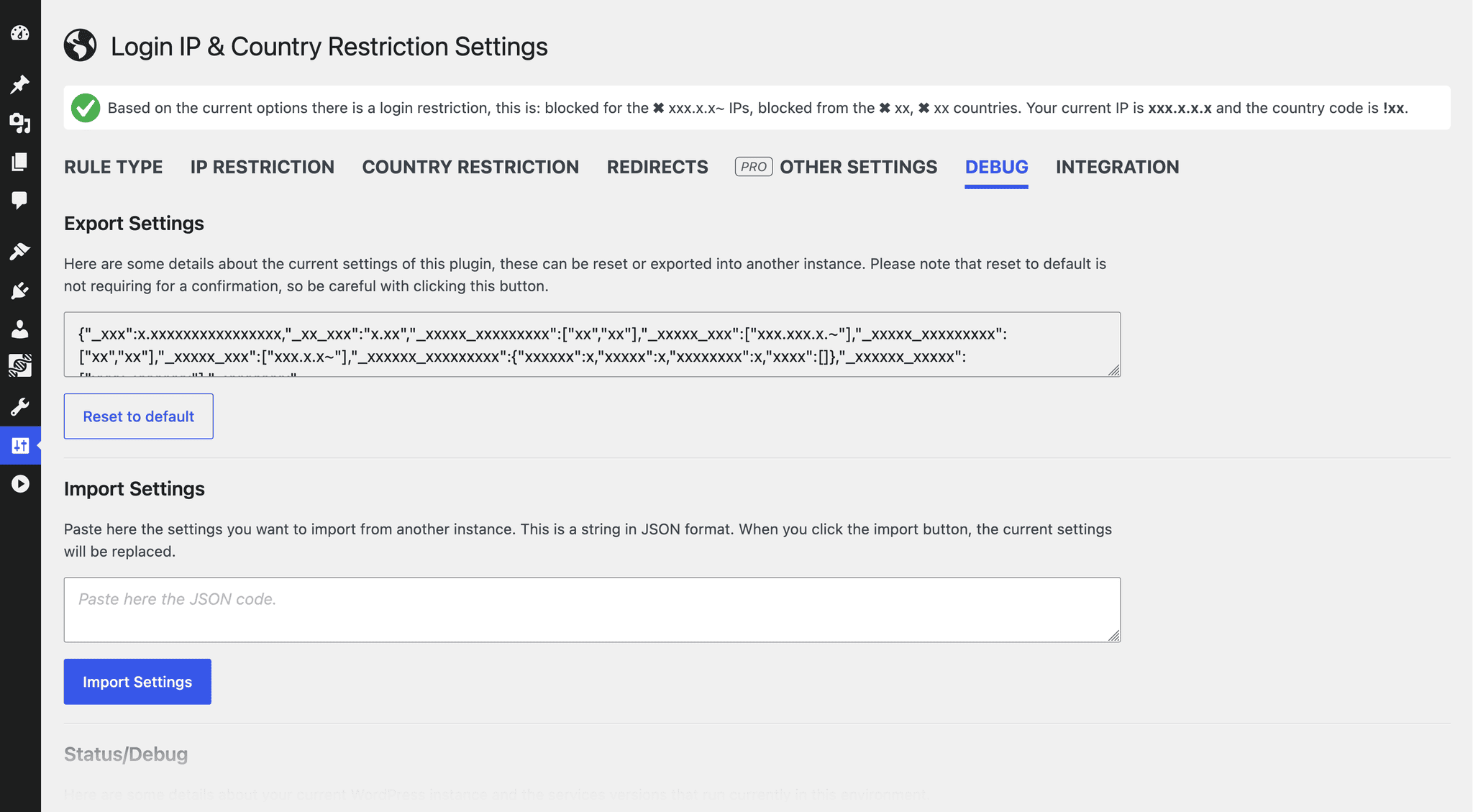Open the COUNTRY RESTRICTION tab
The height and width of the screenshot is (812, 1473).
[x=470, y=167]
